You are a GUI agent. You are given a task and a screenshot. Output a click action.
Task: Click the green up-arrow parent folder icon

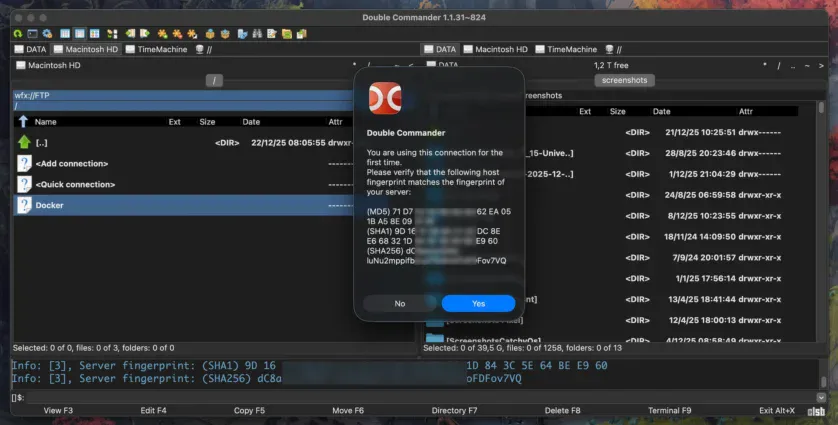point(24,142)
